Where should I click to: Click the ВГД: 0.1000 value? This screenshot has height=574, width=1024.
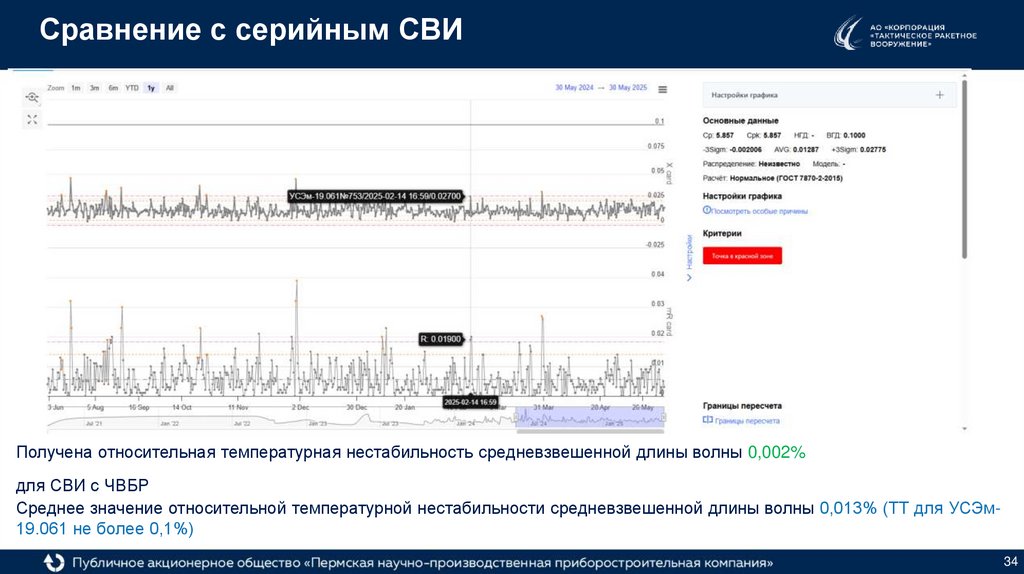[x=846, y=135]
